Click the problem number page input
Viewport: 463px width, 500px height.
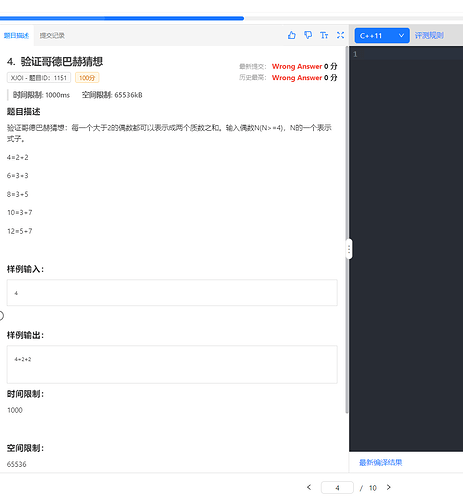pyautogui.click(x=337, y=488)
